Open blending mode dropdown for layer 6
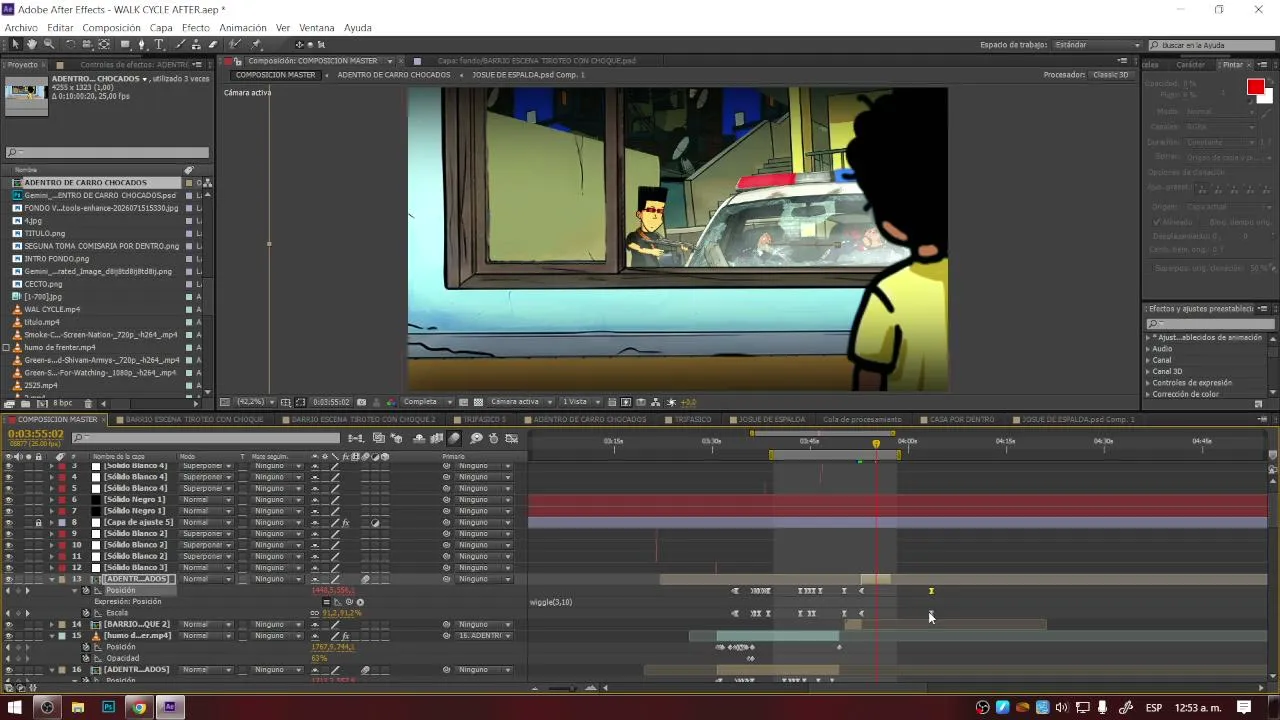 point(207,499)
